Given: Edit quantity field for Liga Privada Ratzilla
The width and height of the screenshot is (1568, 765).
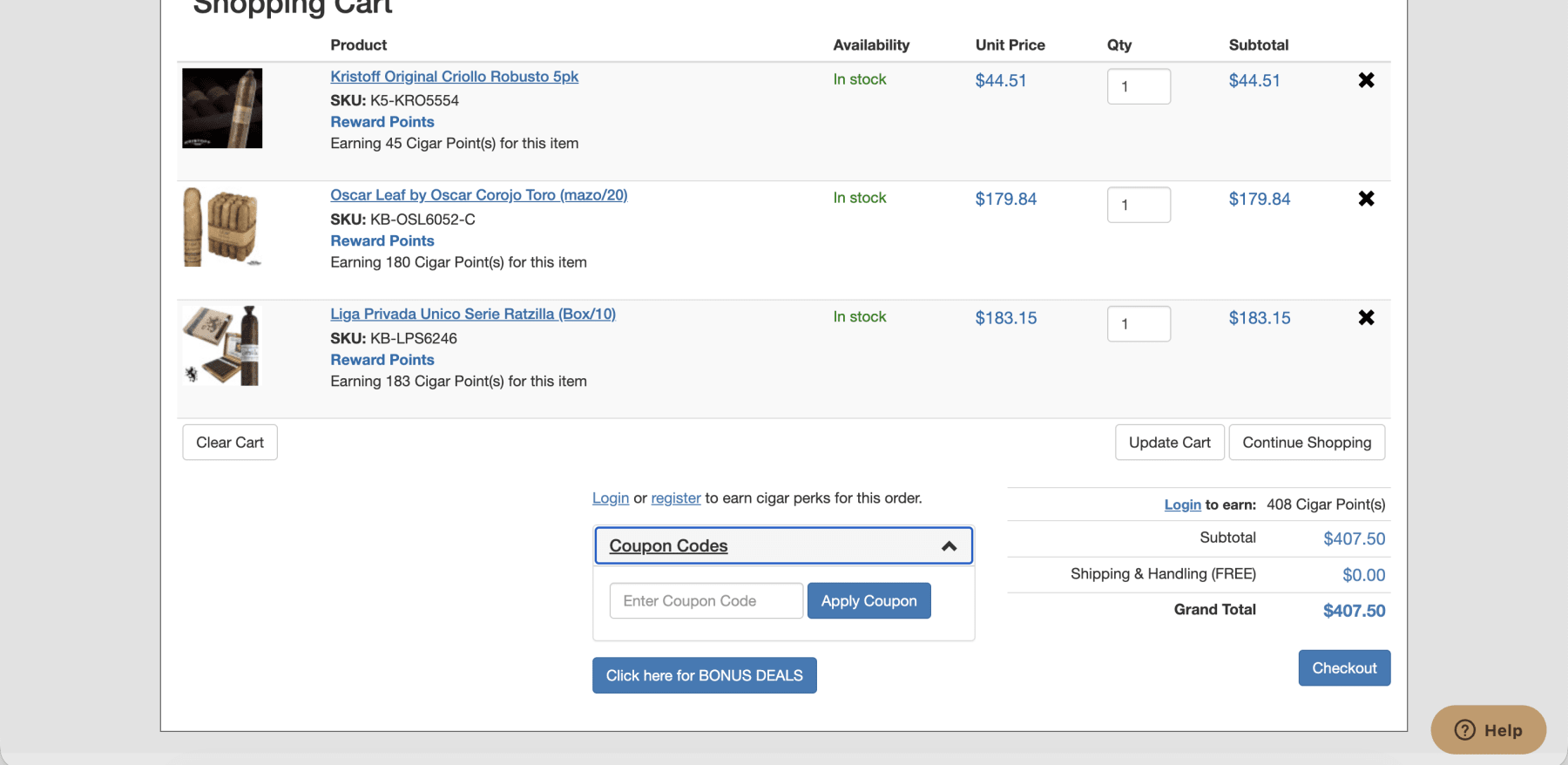Looking at the screenshot, I should click(x=1139, y=324).
